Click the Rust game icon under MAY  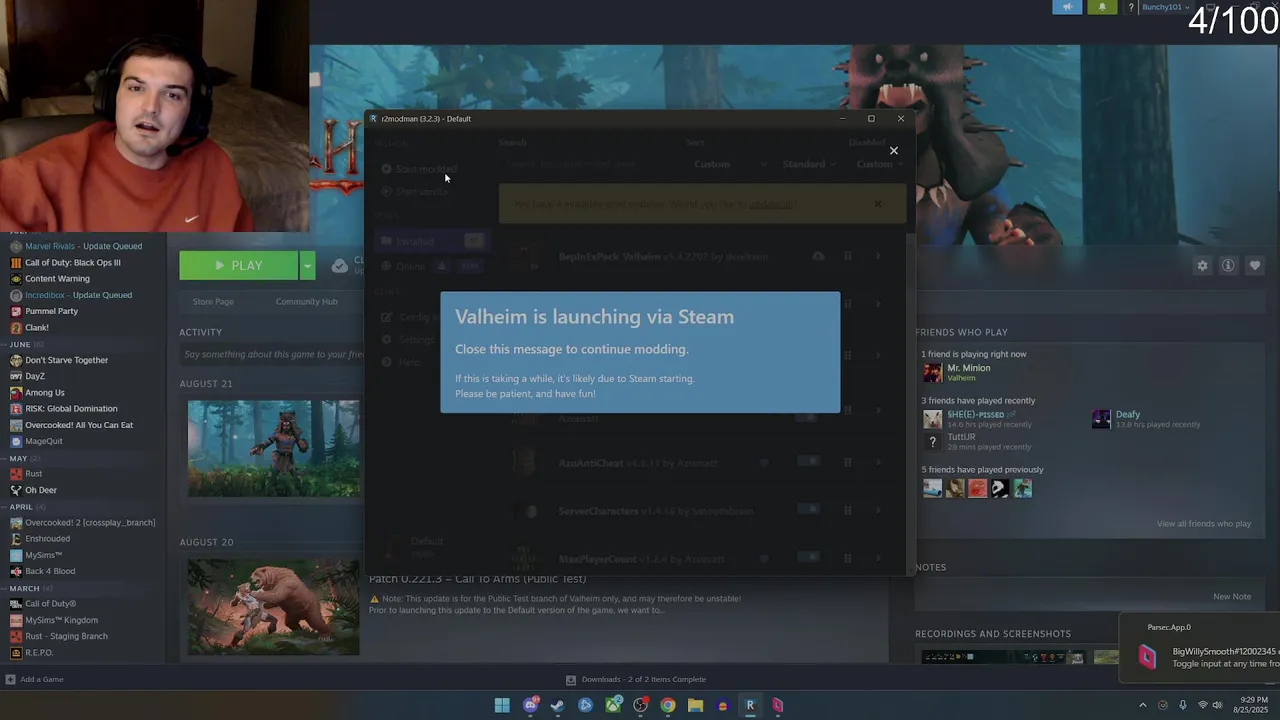(16, 474)
